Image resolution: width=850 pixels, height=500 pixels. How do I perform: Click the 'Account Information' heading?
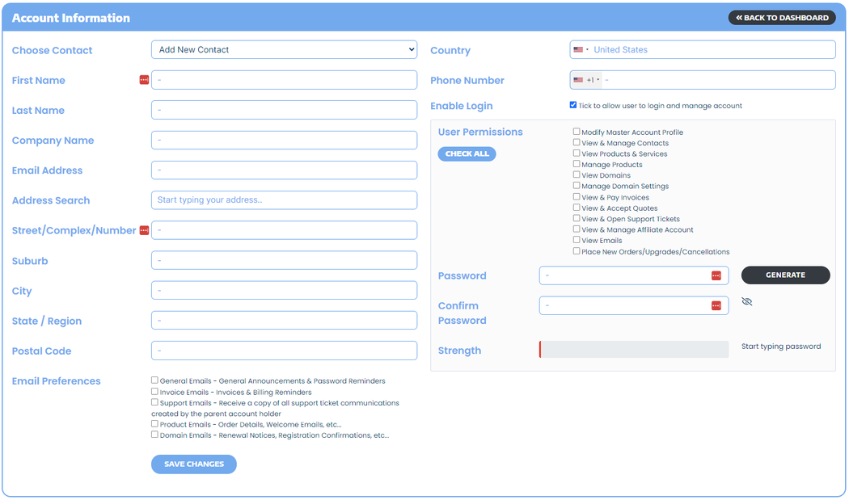pyautogui.click(x=71, y=18)
